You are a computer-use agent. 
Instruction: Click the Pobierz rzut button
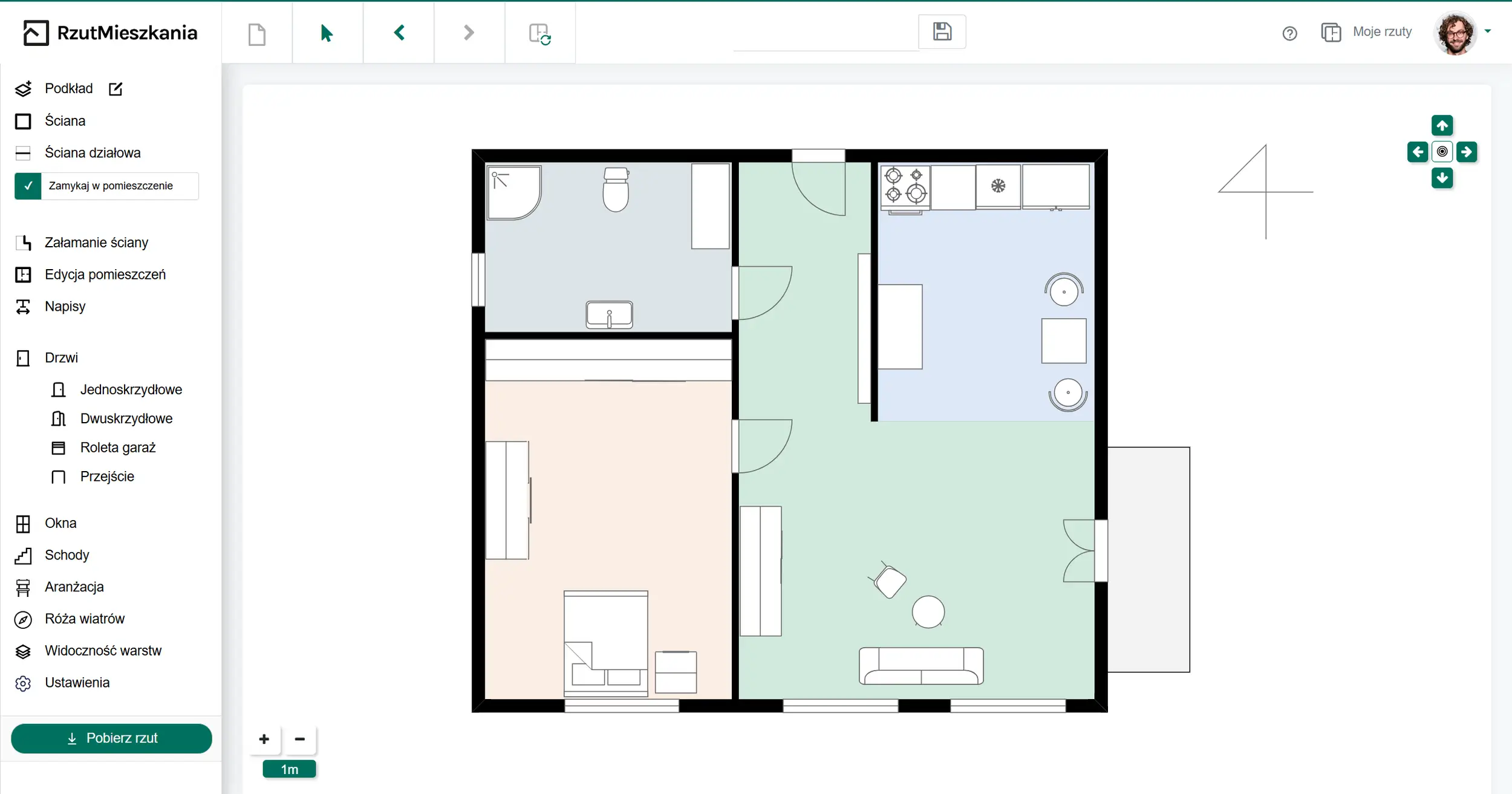[x=111, y=738]
